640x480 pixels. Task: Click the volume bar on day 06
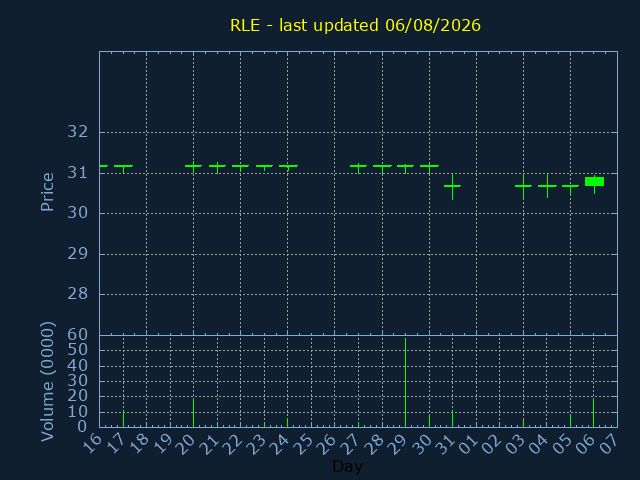pyautogui.click(x=593, y=413)
